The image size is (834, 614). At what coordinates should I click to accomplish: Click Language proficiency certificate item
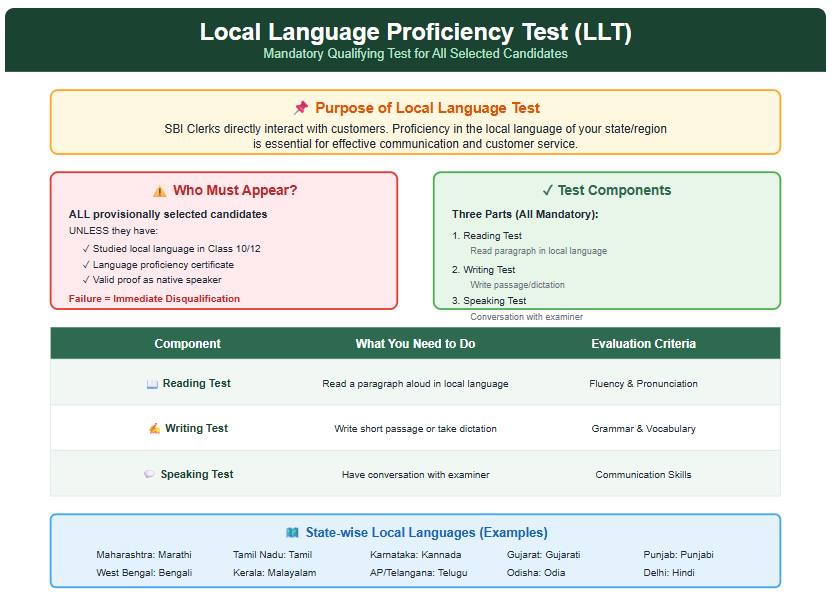[163, 265]
